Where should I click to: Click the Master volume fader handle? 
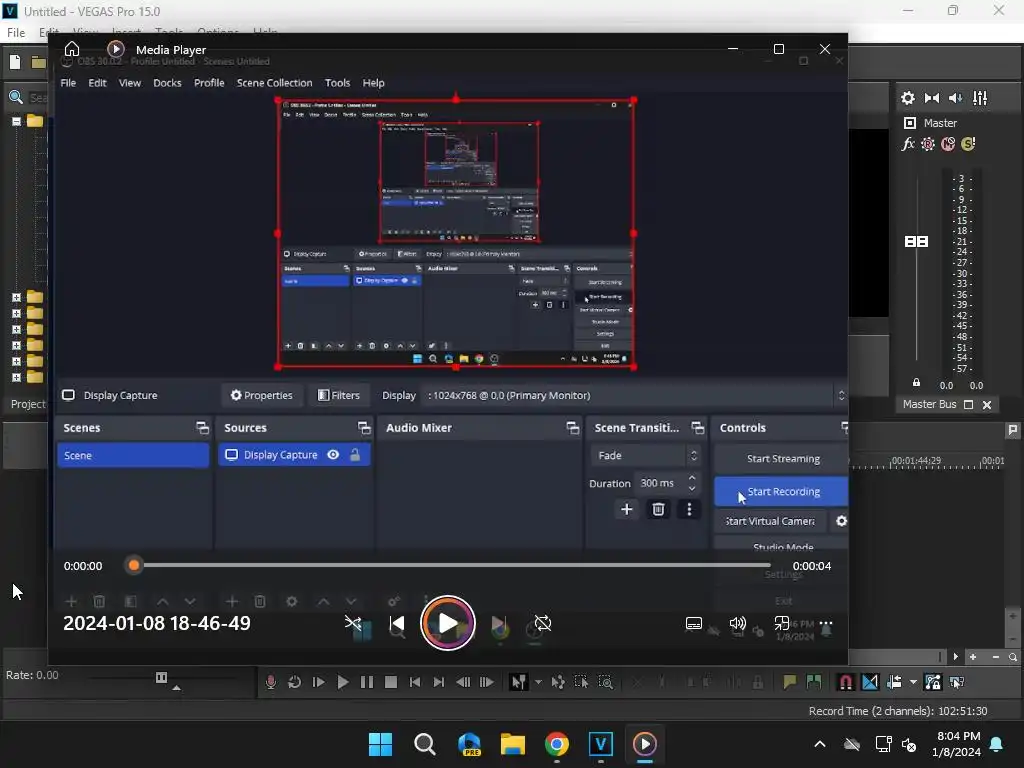pos(916,242)
